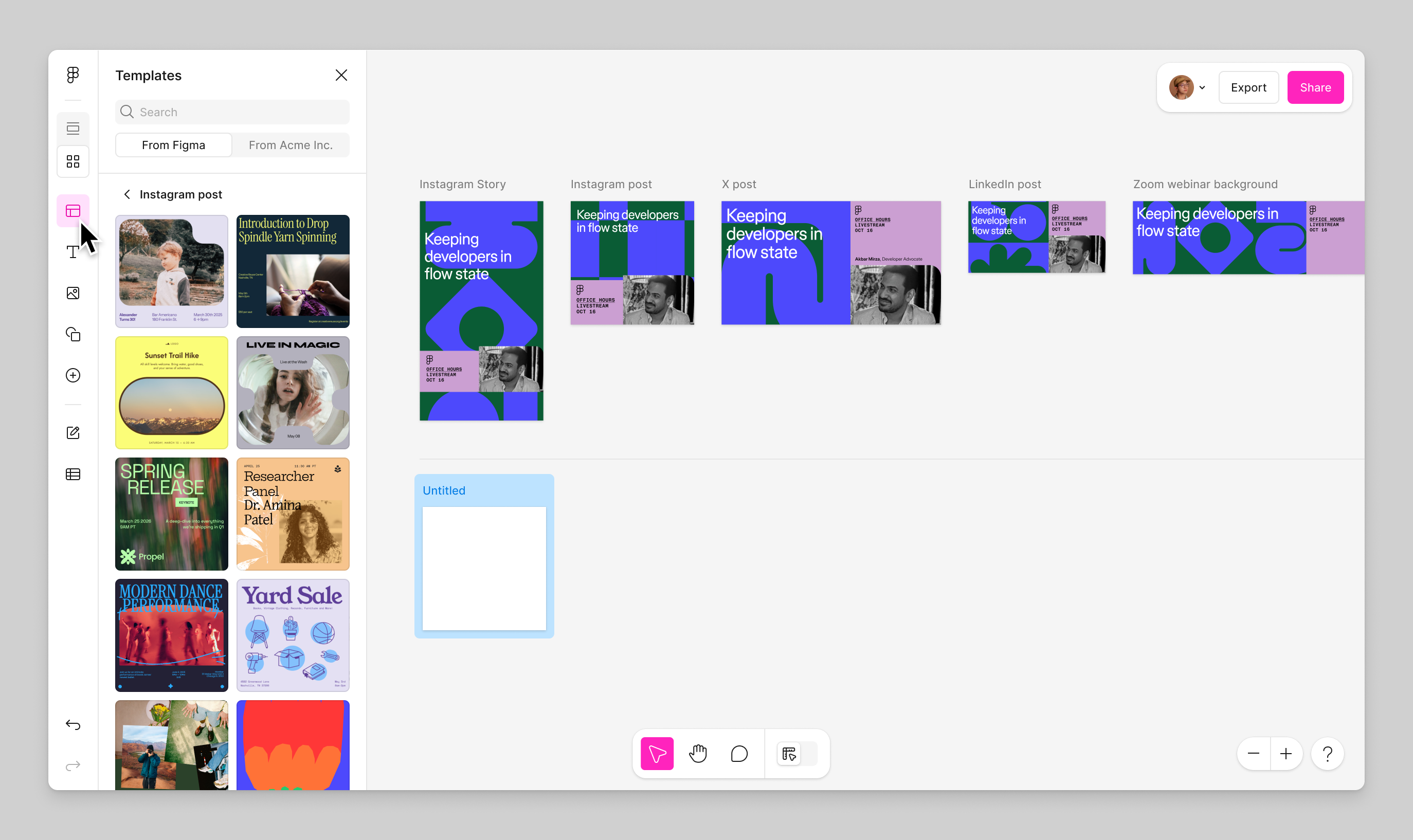This screenshot has height=840, width=1413.
Task: Toggle the measurement mode switch
Action: [797, 754]
